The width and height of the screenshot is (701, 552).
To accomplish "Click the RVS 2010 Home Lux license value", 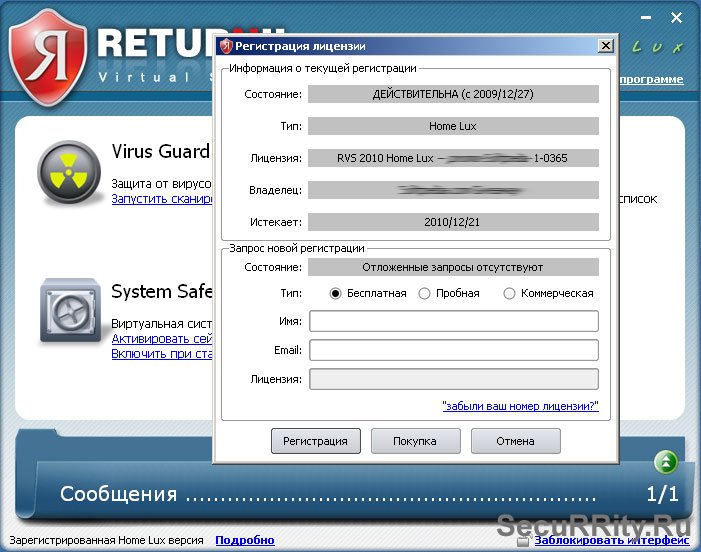I will (453, 158).
